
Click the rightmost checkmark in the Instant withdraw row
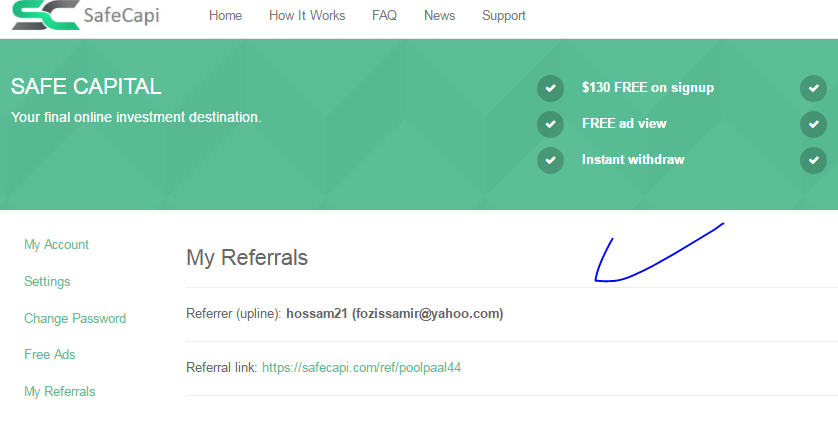pos(813,160)
